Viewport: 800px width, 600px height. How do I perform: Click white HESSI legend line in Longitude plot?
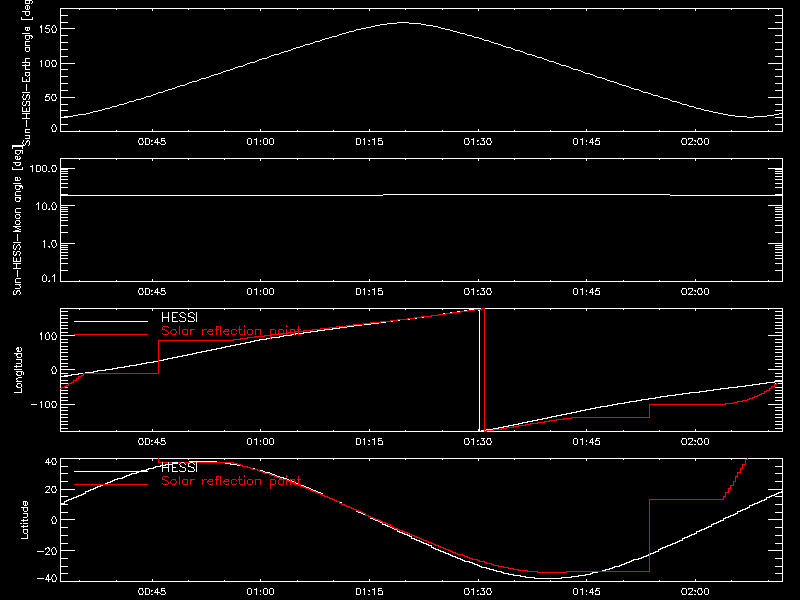pyautogui.click(x=111, y=321)
